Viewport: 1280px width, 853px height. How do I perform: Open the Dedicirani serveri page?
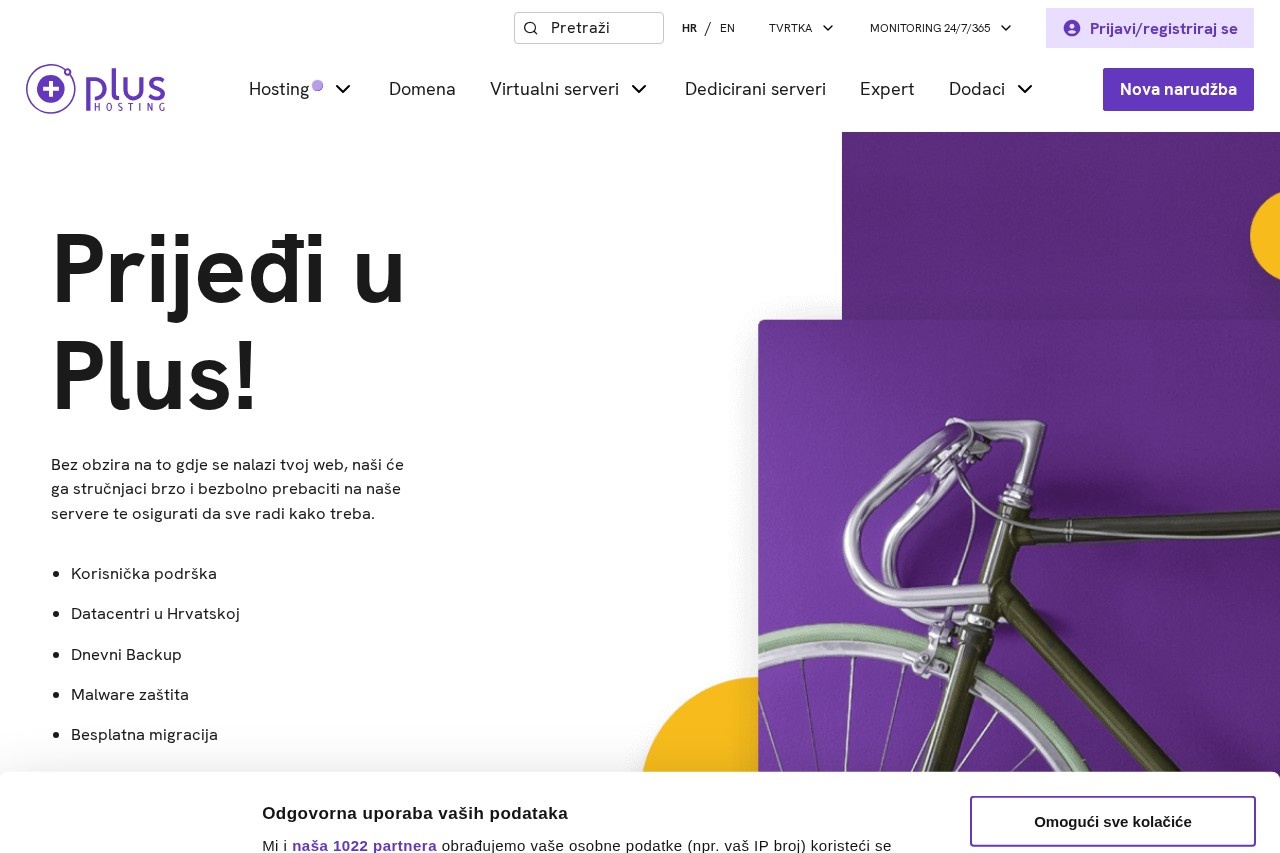(755, 89)
